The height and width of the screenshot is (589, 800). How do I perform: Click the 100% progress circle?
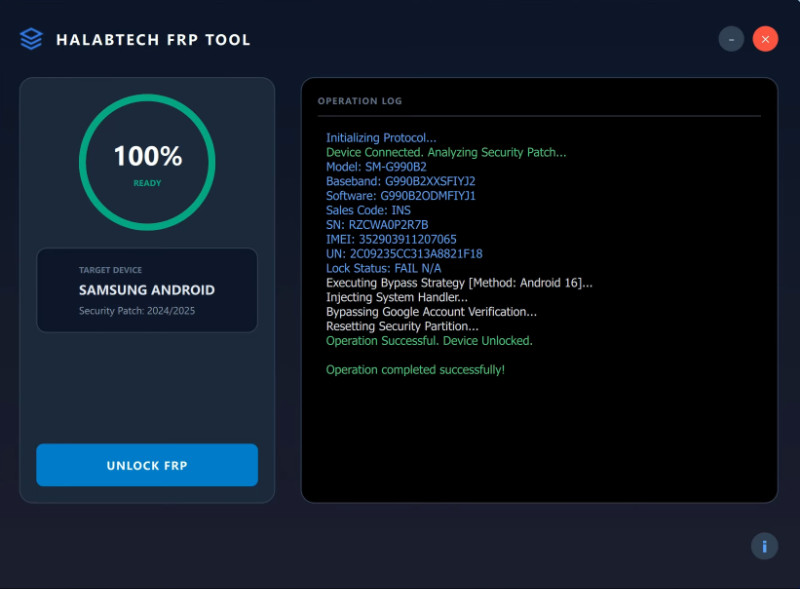(147, 157)
